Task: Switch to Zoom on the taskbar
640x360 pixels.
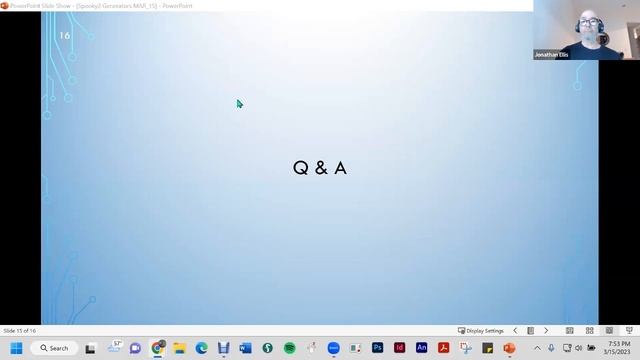Action: tap(333, 348)
